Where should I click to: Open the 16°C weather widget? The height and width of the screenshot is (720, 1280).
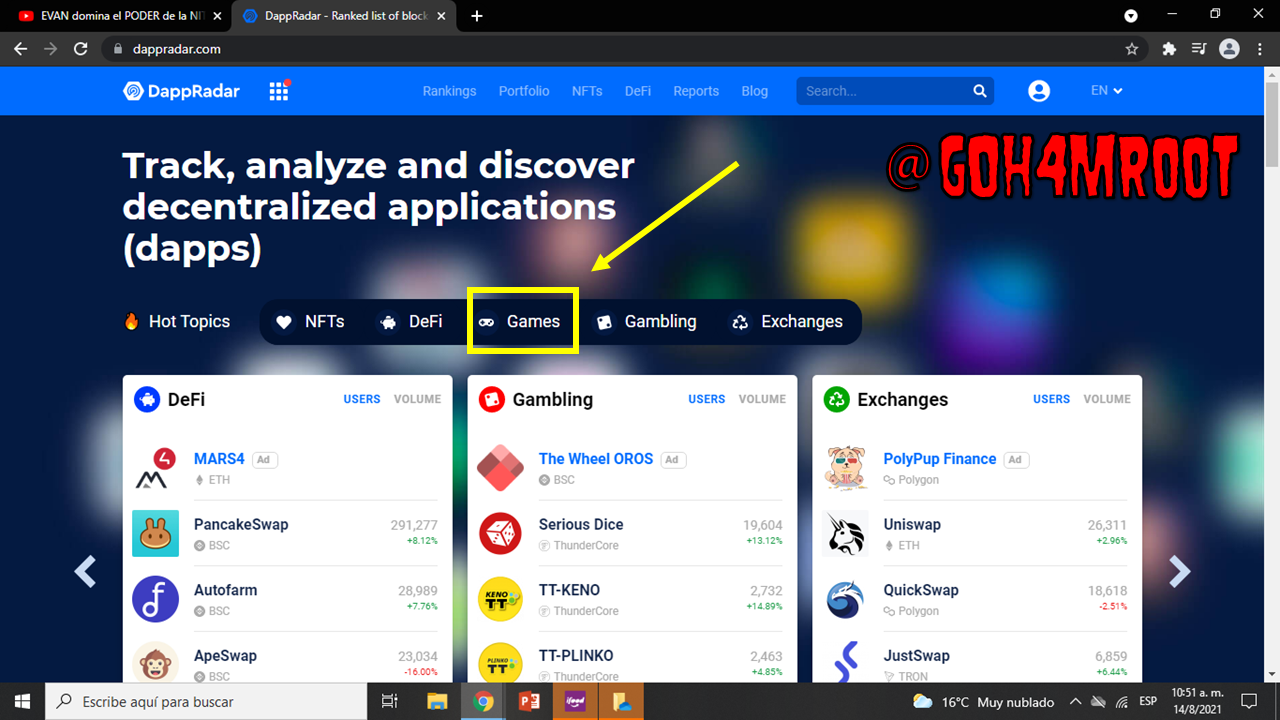pos(983,701)
